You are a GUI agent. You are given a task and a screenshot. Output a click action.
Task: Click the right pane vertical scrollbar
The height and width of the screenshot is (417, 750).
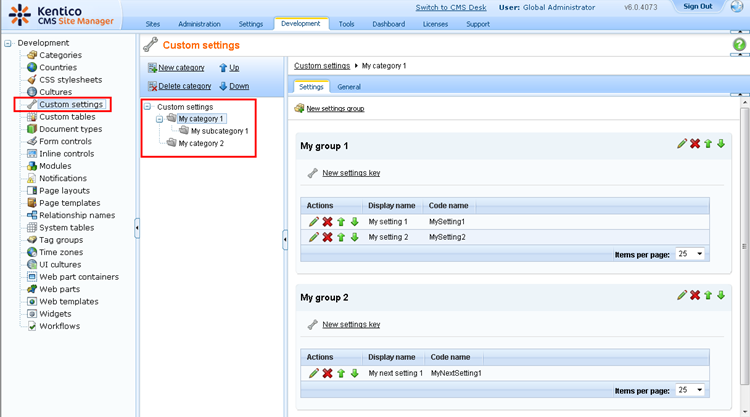744,246
